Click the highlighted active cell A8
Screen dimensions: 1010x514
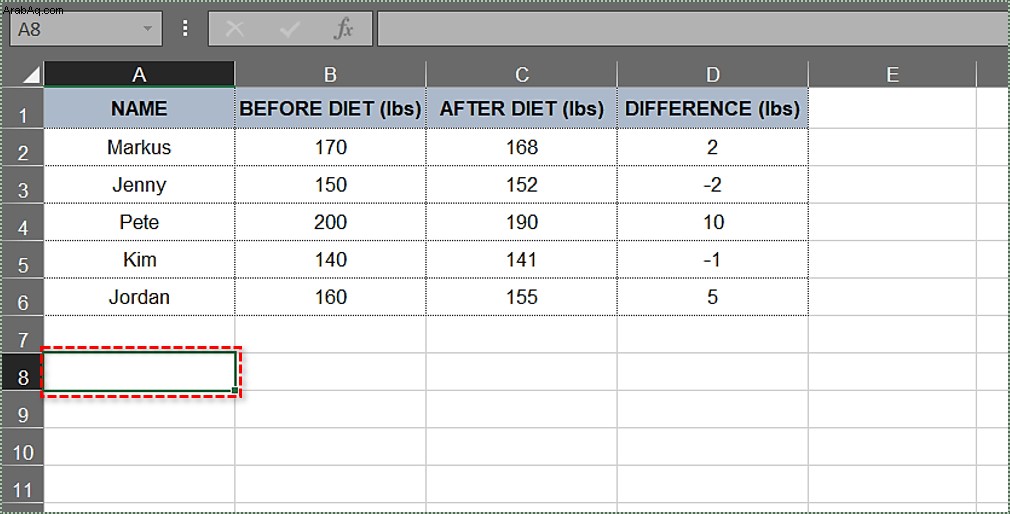140,372
